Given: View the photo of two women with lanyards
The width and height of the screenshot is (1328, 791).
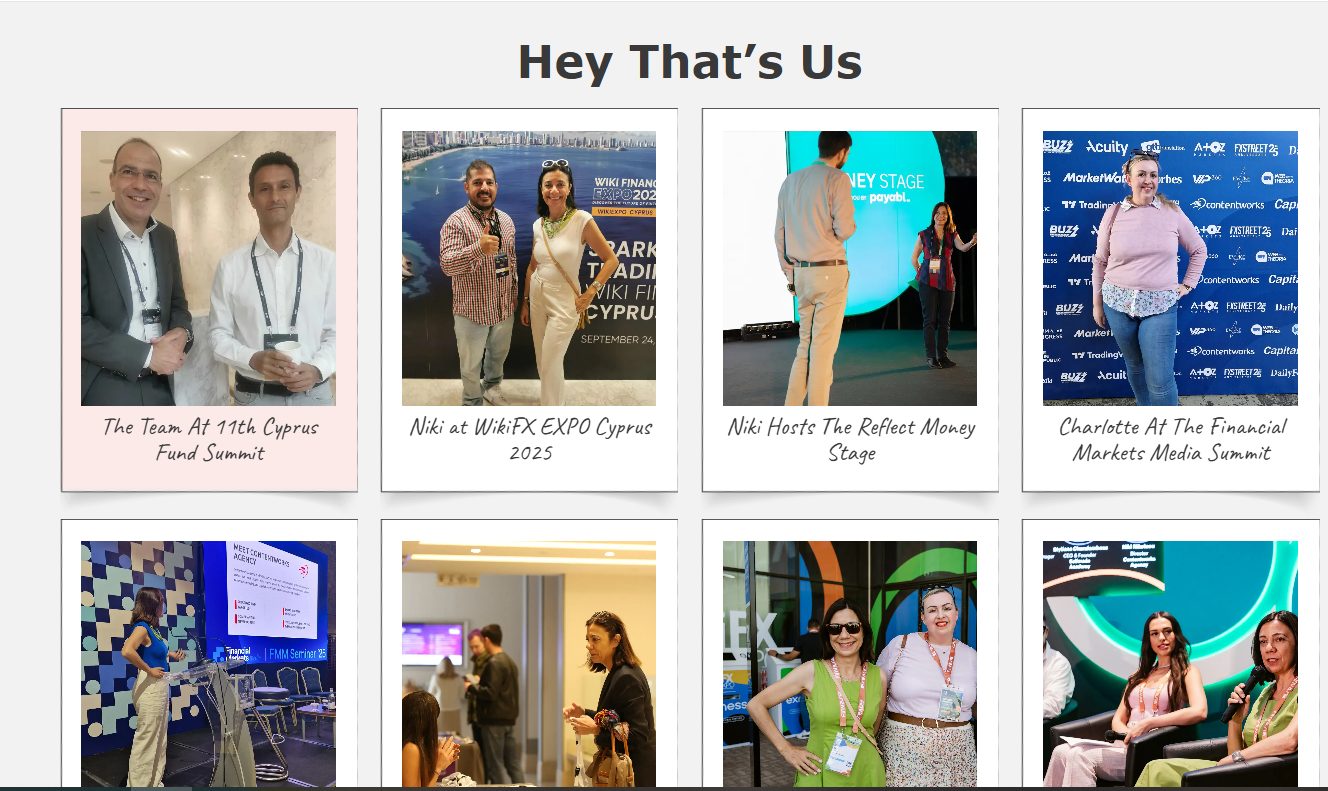Looking at the screenshot, I should coord(850,664).
